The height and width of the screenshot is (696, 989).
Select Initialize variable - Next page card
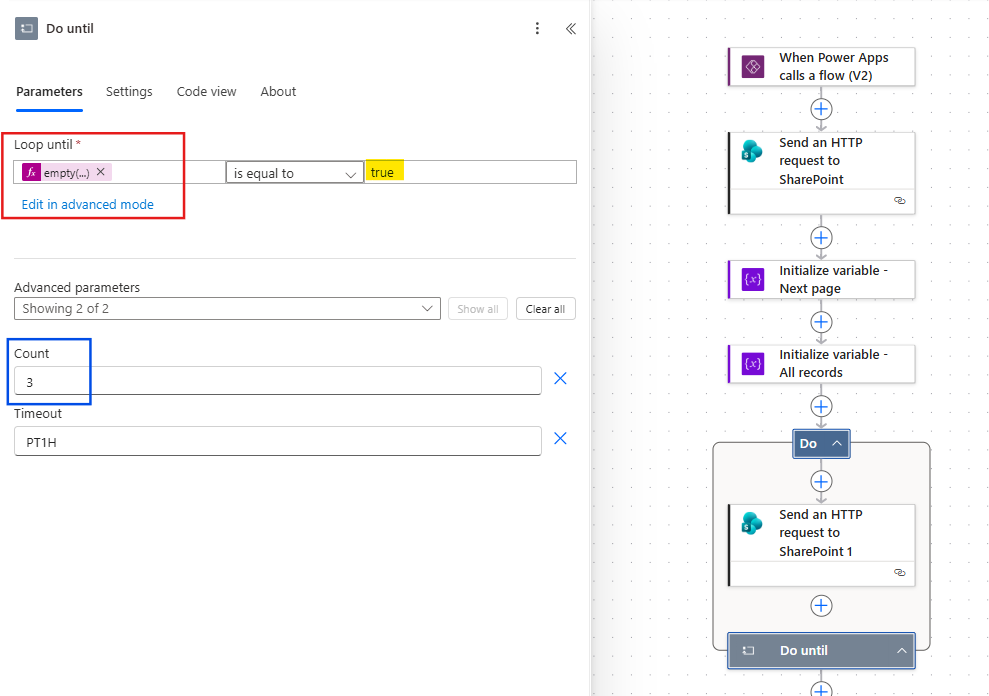(x=821, y=280)
